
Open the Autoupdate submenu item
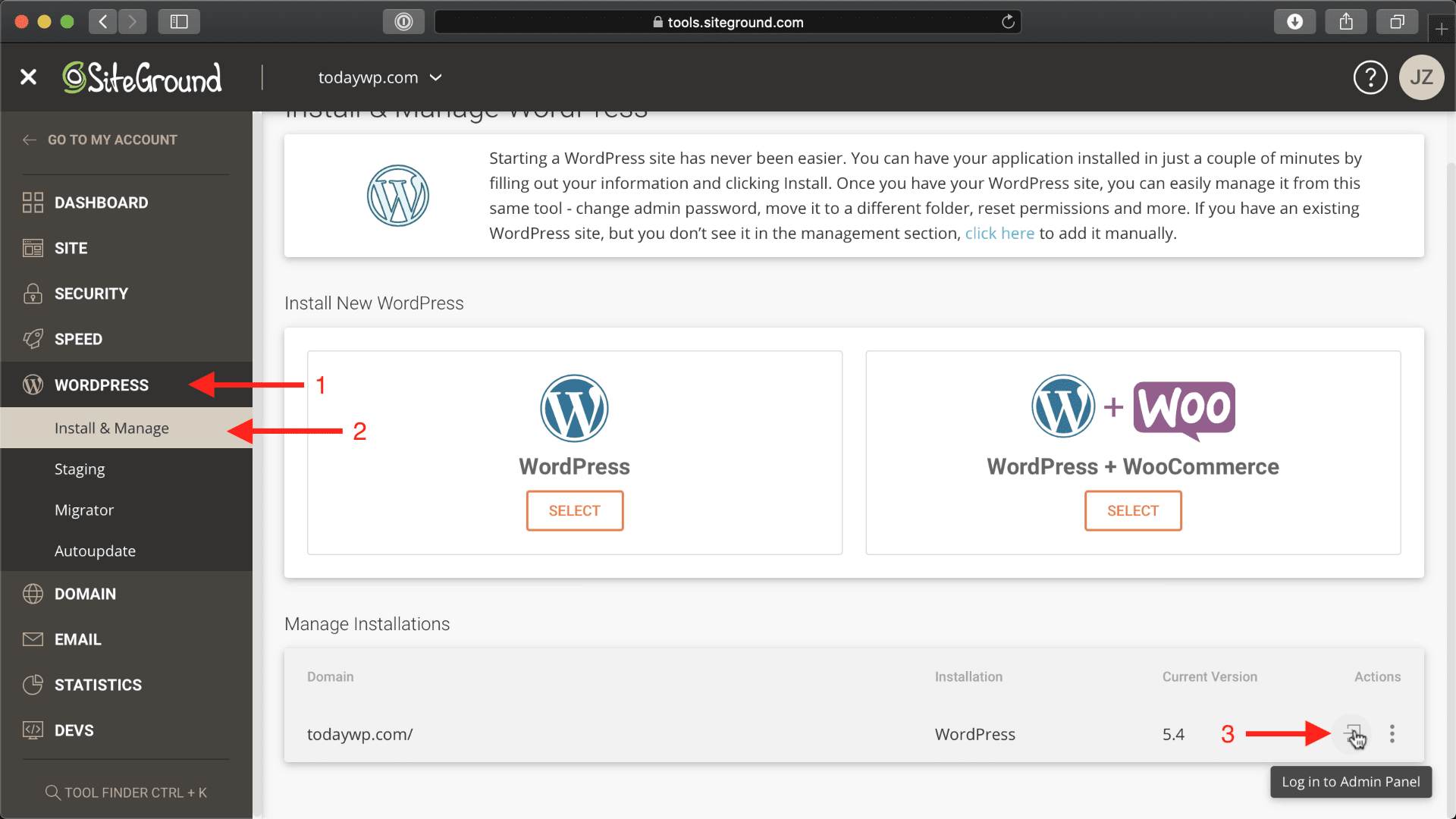tap(126, 551)
